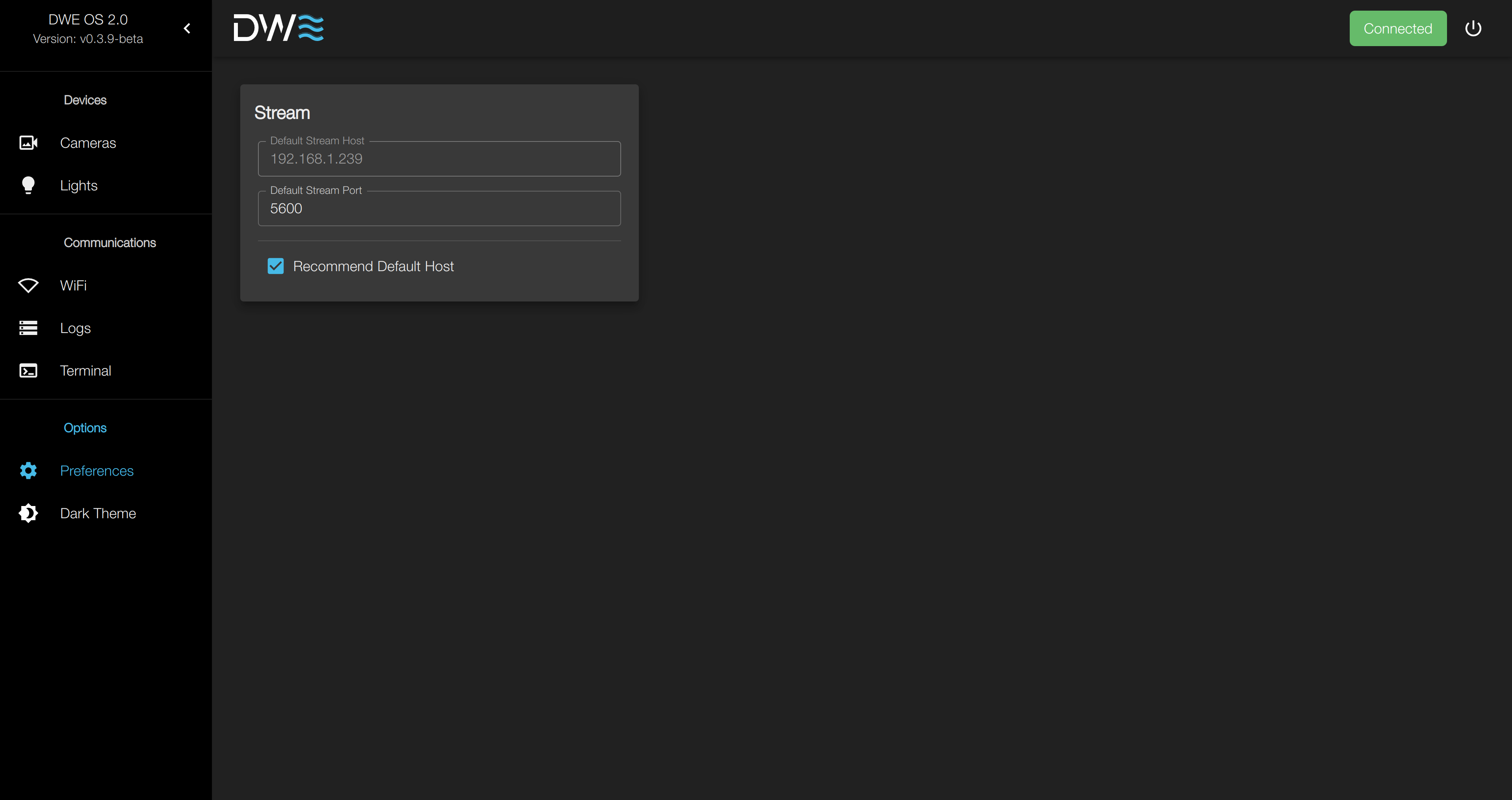Click the DWE logo in header
The width and height of the screenshot is (1512, 800).
click(x=279, y=28)
